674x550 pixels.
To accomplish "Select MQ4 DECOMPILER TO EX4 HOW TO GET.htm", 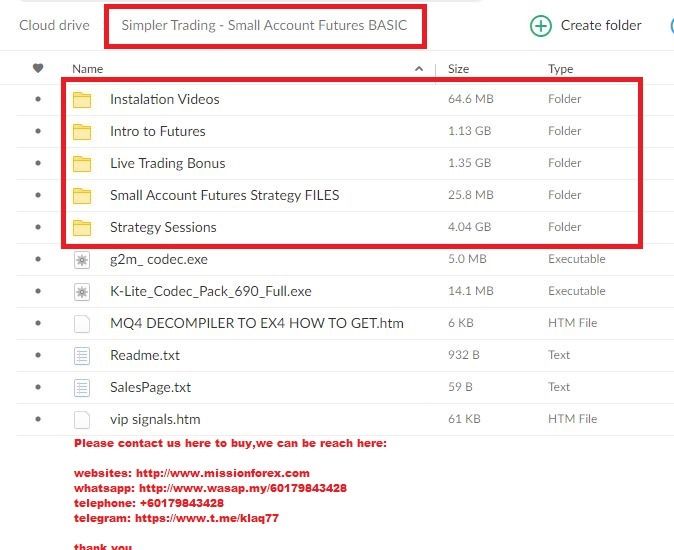I will [259, 323].
